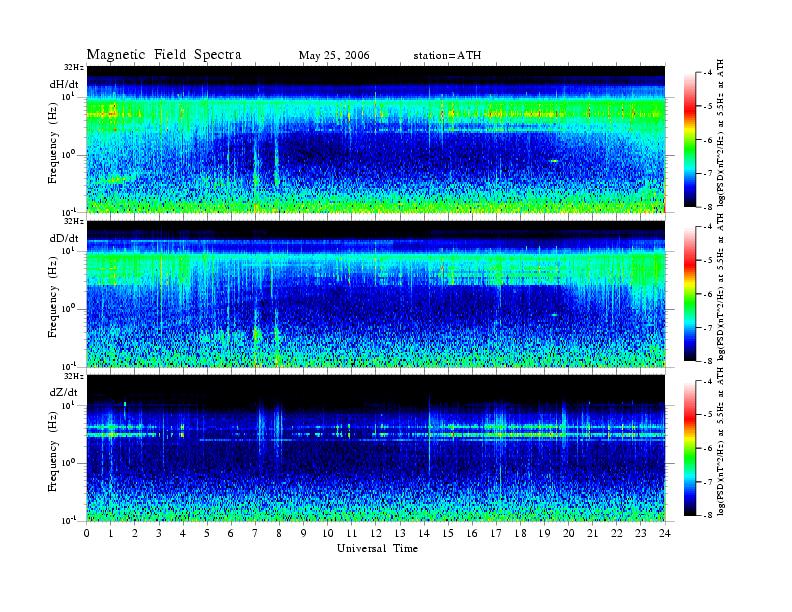Click the "32Hz" label above dZ/dt
Image resolution: width=792 pixels, height=612 pixels.
(74, 376)
